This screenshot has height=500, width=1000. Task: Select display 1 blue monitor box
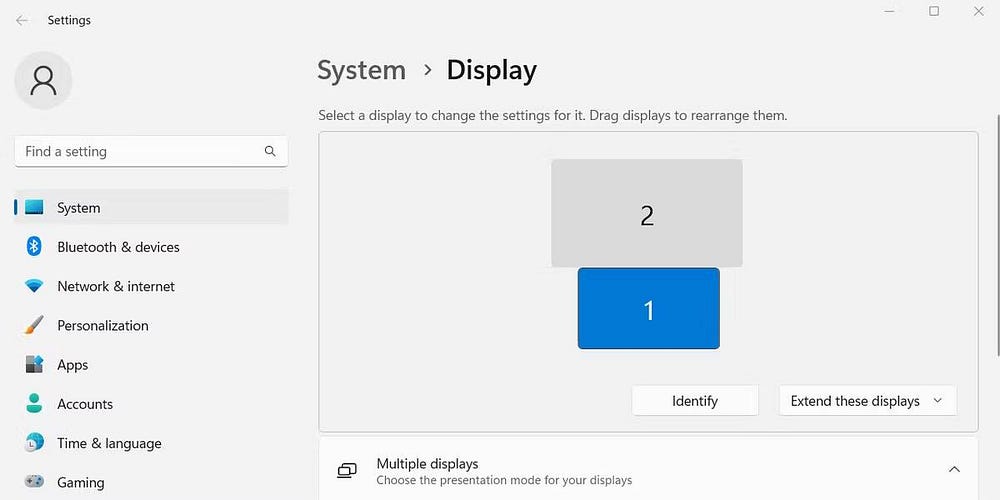click(649, 309)
